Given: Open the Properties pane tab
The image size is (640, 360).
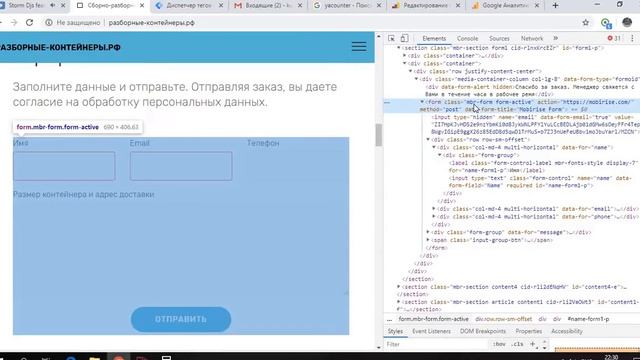Looking at the screenshot, I should [529, 331].
